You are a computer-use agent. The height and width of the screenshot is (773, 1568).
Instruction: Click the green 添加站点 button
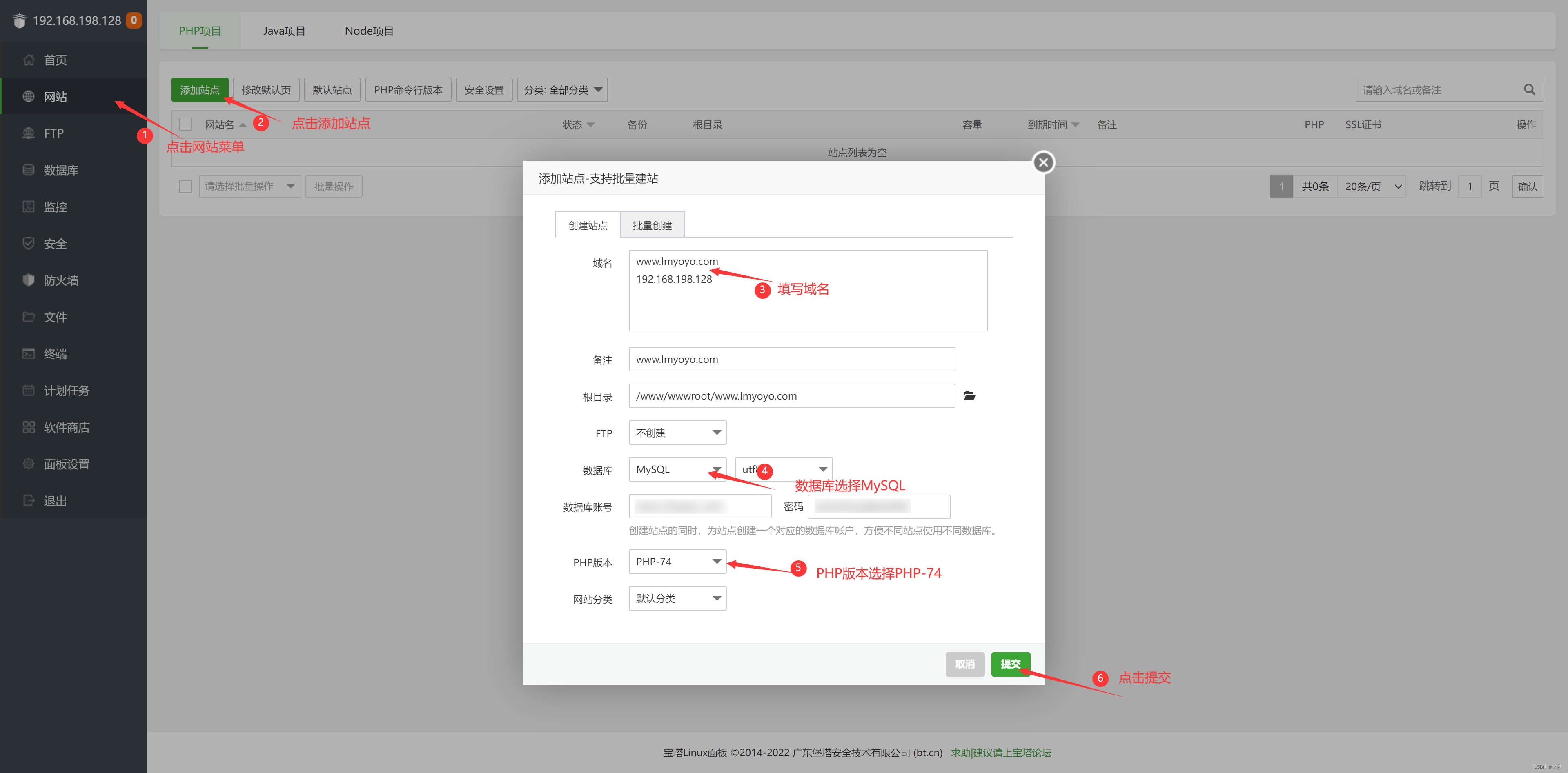(200, 89)
